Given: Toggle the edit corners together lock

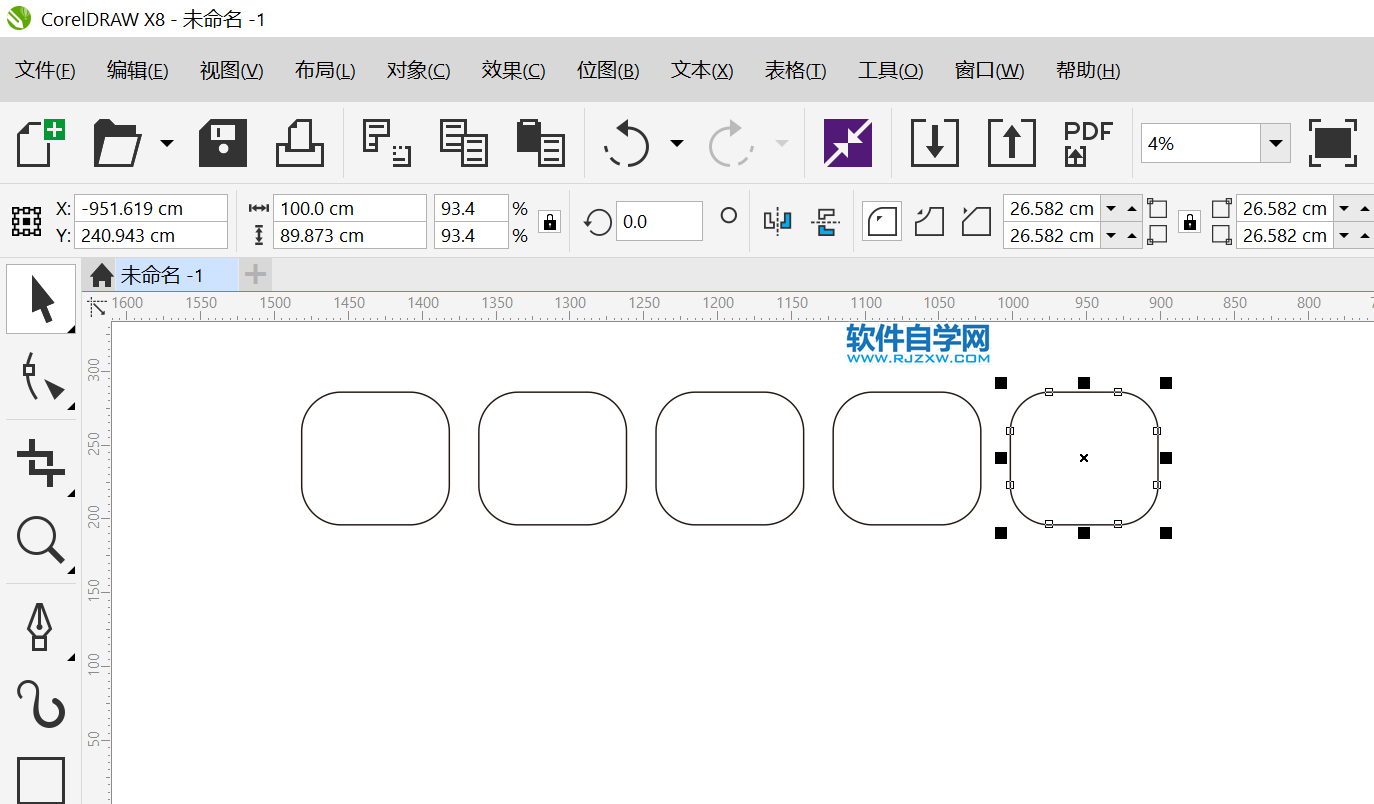Looking at the screenshot, I should click(1189, 222).
